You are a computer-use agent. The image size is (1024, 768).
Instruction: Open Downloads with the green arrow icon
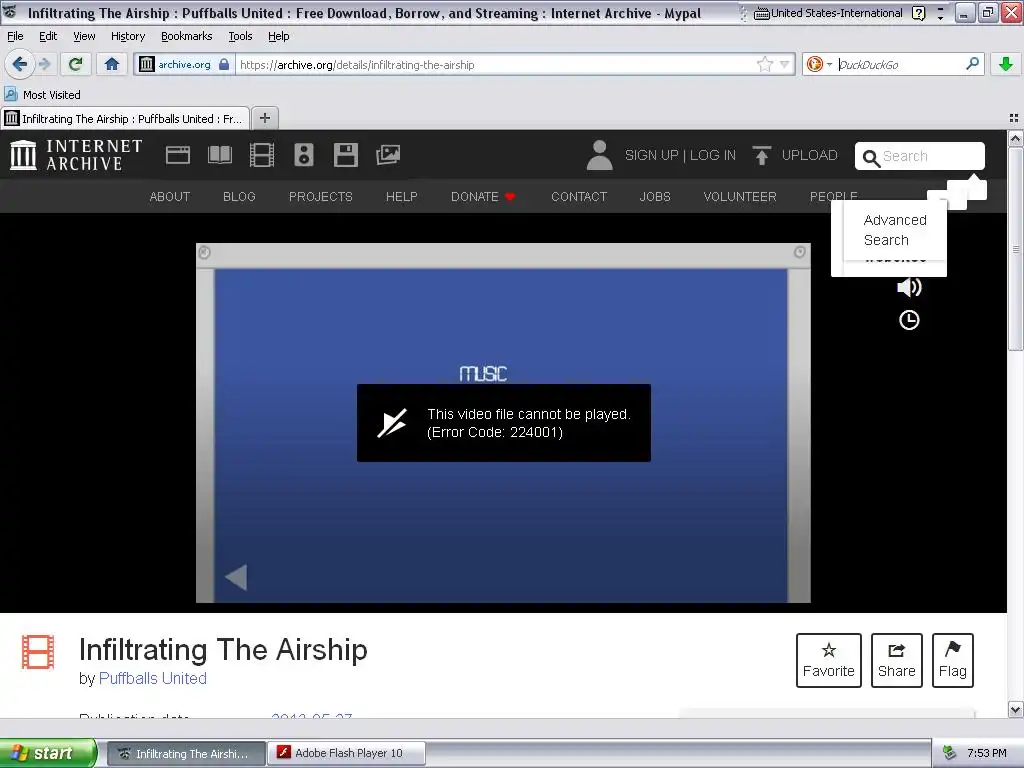[1006, 64]
